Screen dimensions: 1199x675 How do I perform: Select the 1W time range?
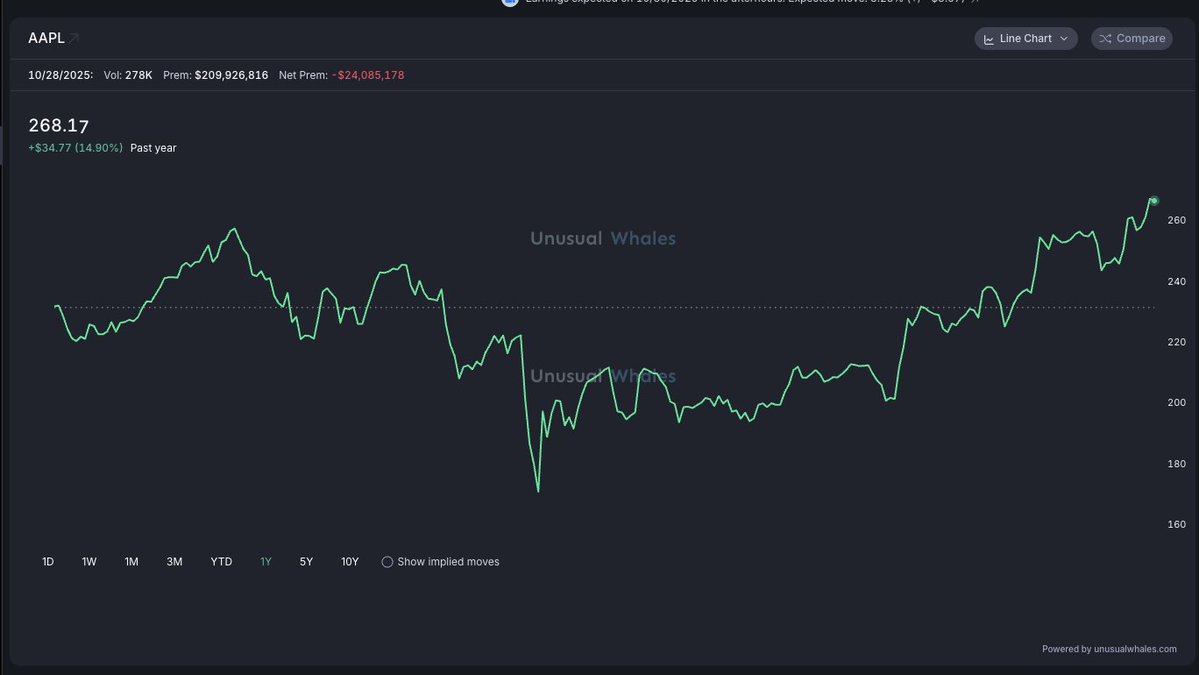[x=89, y=562]
